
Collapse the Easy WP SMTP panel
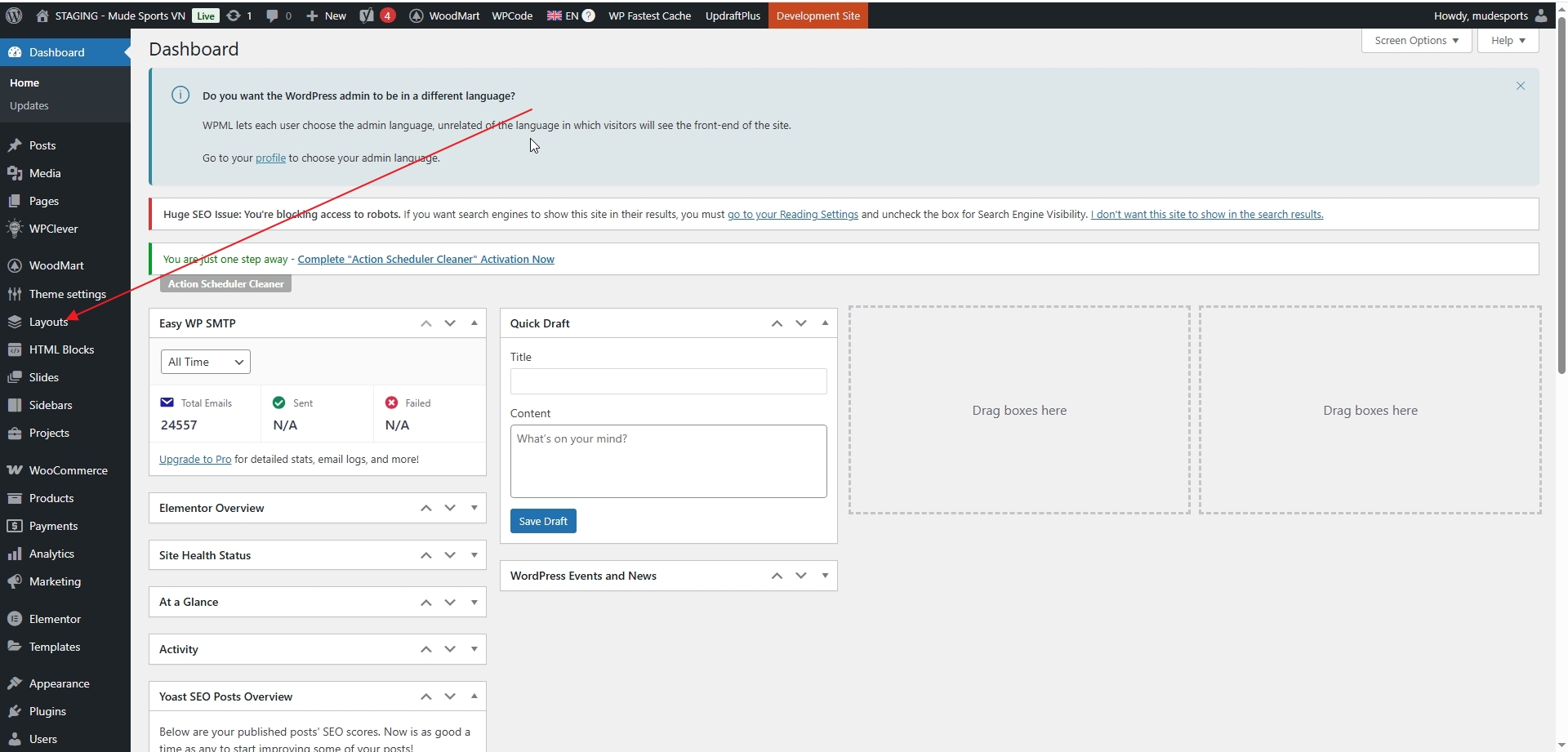[474, 323]
